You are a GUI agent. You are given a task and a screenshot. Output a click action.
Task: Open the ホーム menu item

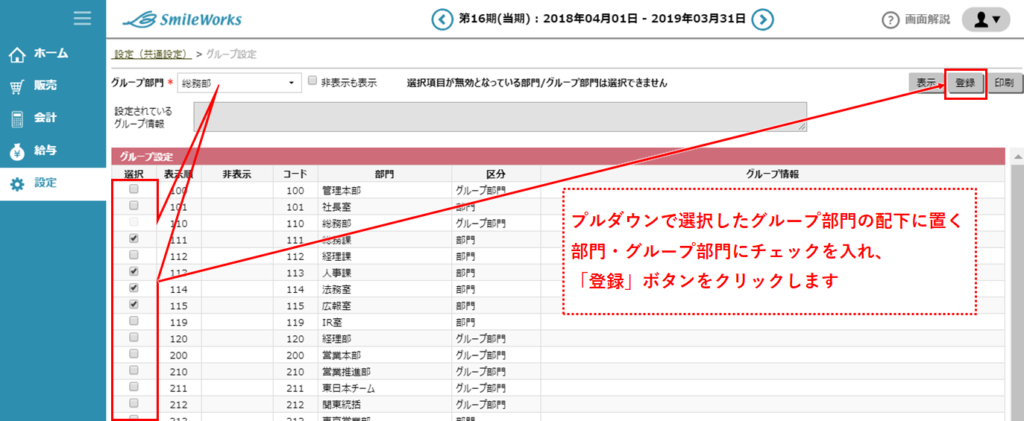[x=53, y=54]
